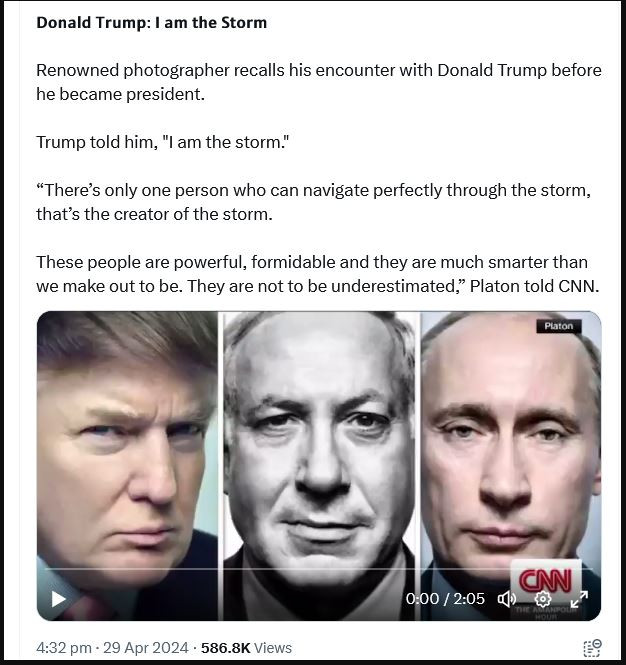Click the "These people are powerful" paragraph

tap(318, 274)
